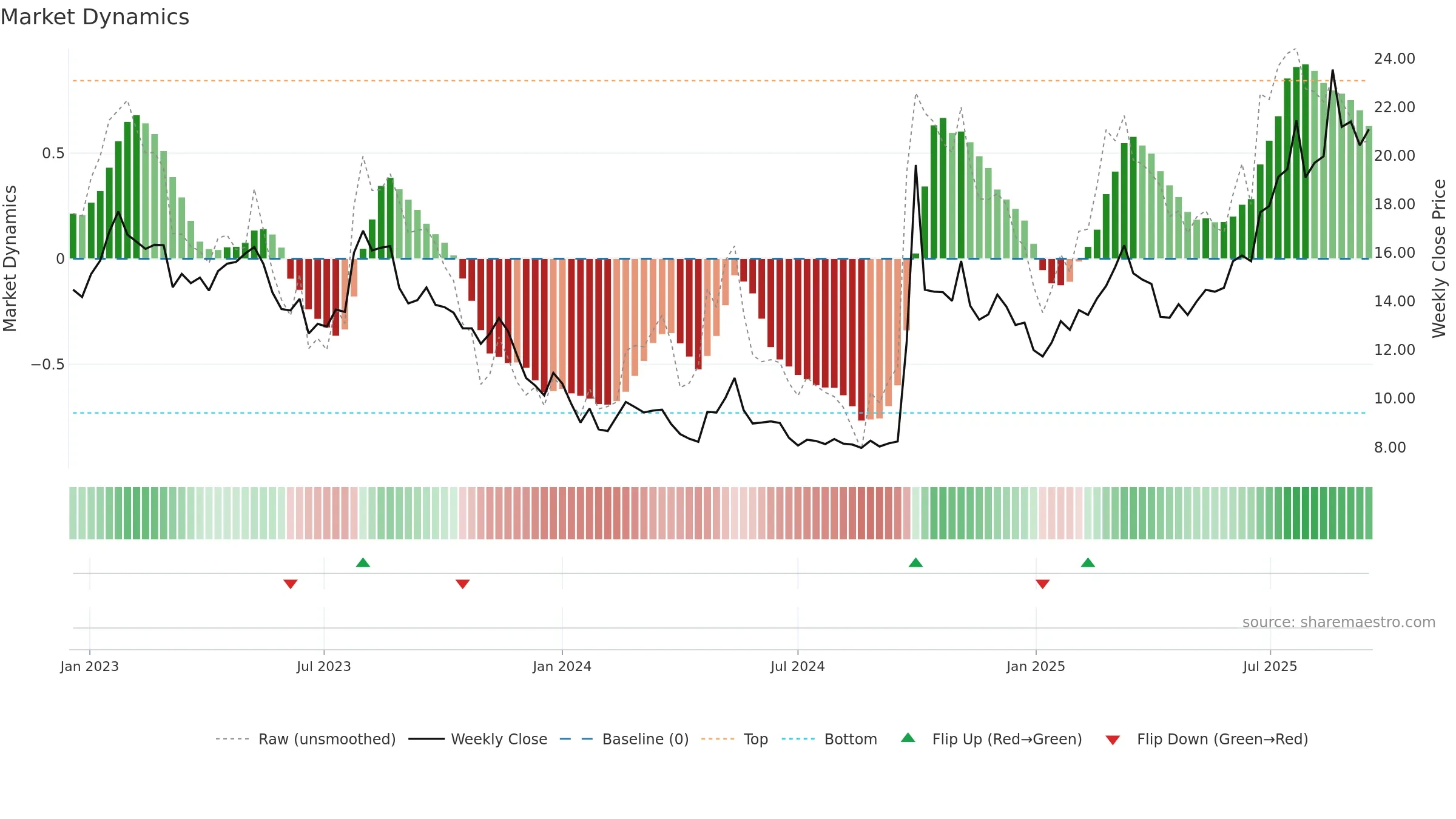
Task: Click the Bottom legend entry
Action: click(829, 739)
